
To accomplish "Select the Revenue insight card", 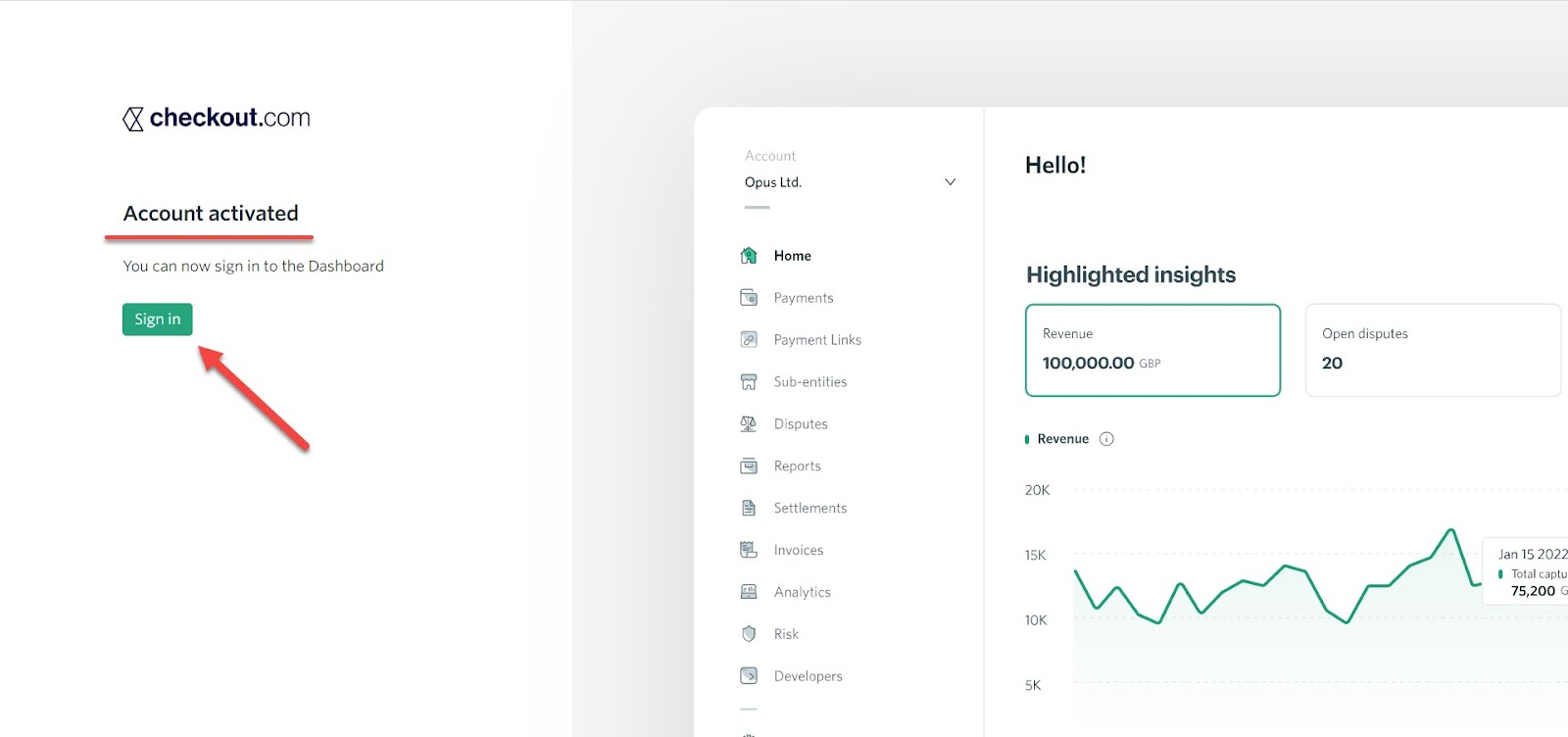I will [1152, 350].
